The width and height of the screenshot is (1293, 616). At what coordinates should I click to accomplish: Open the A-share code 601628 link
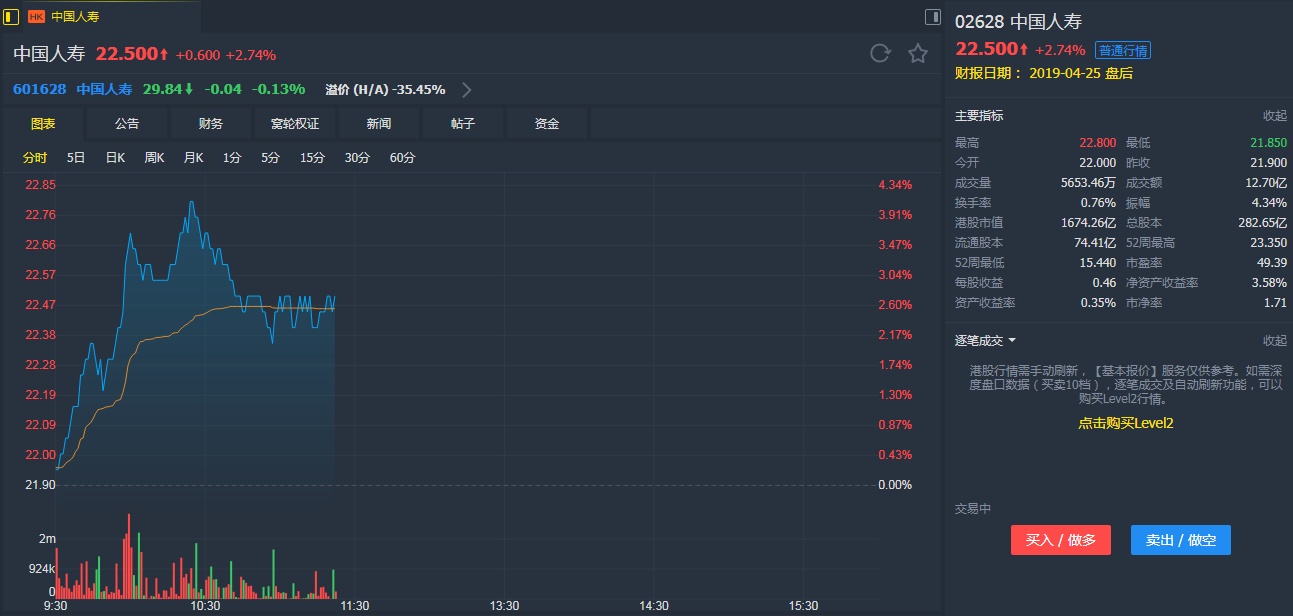40,89
